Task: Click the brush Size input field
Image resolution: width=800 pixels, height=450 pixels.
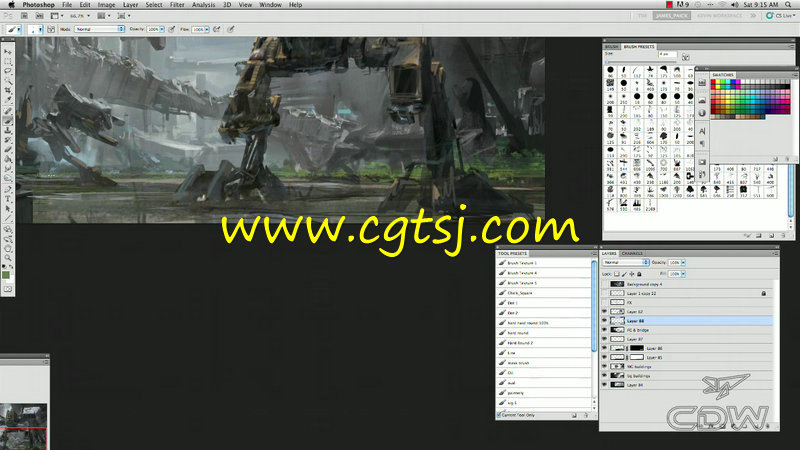Action: click(667, 54)
